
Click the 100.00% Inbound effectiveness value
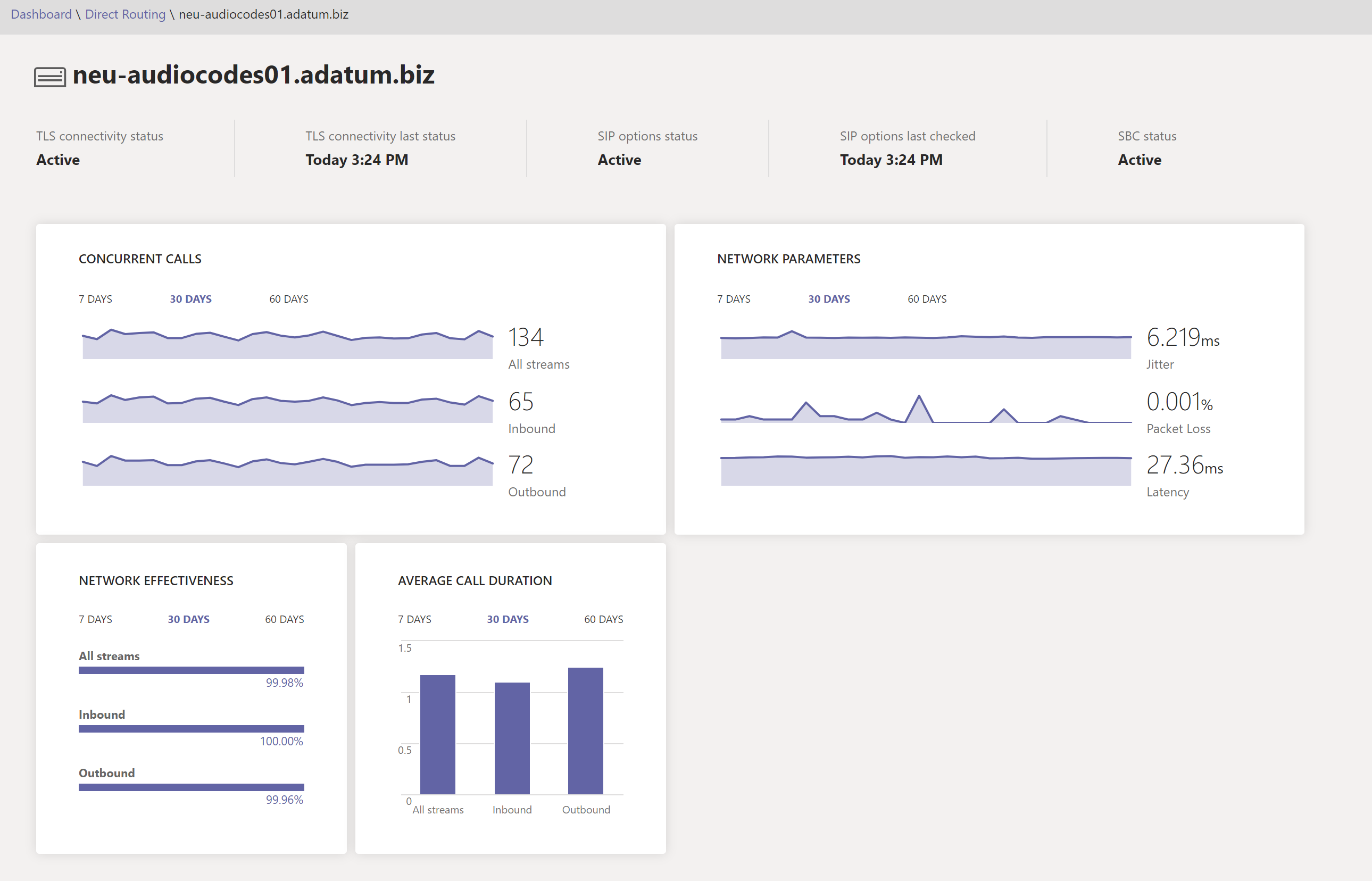coord(281,741)
